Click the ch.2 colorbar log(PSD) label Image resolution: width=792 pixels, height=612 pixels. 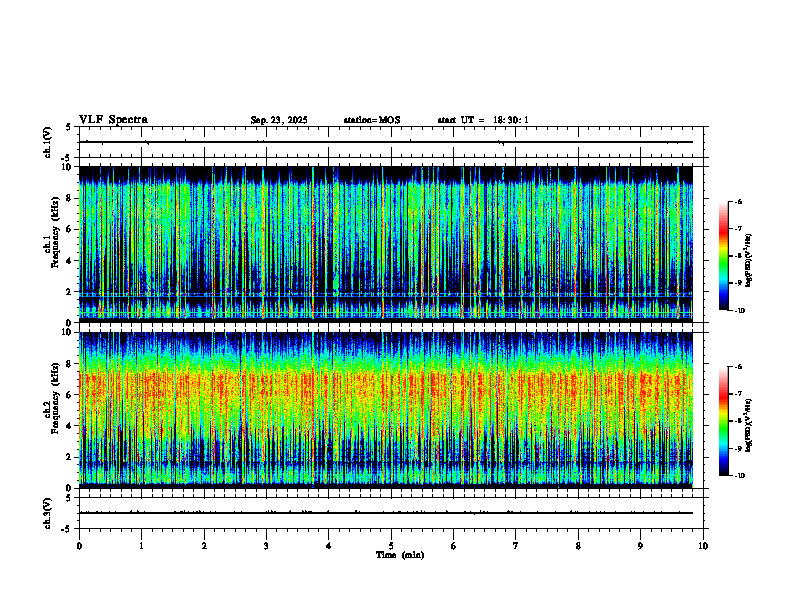pos(749,426)
